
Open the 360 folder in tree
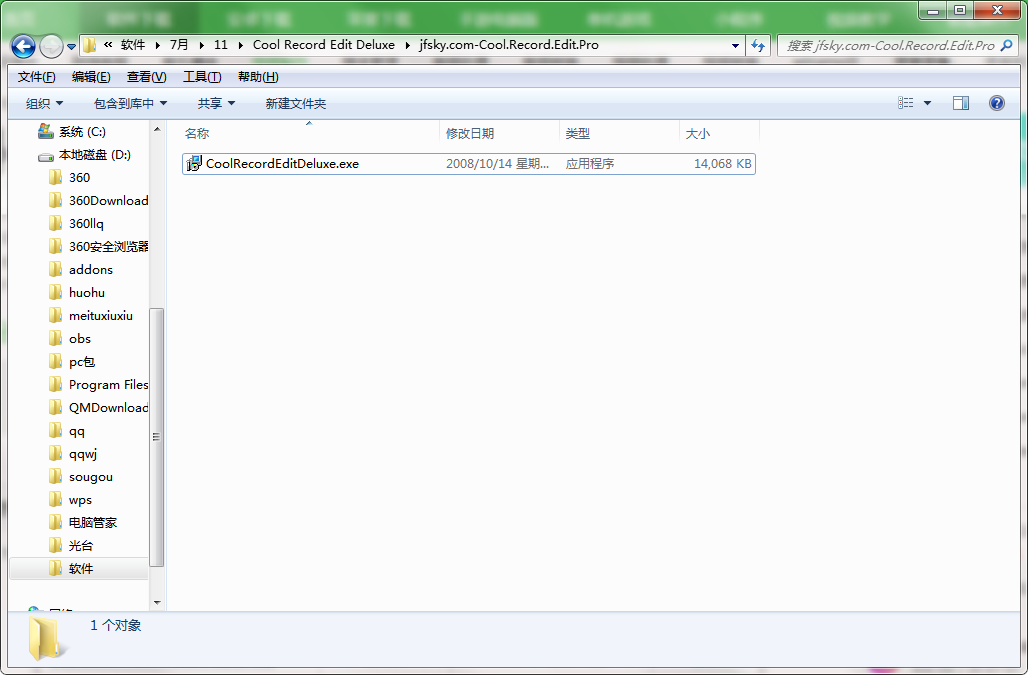[x=79, y=178]
